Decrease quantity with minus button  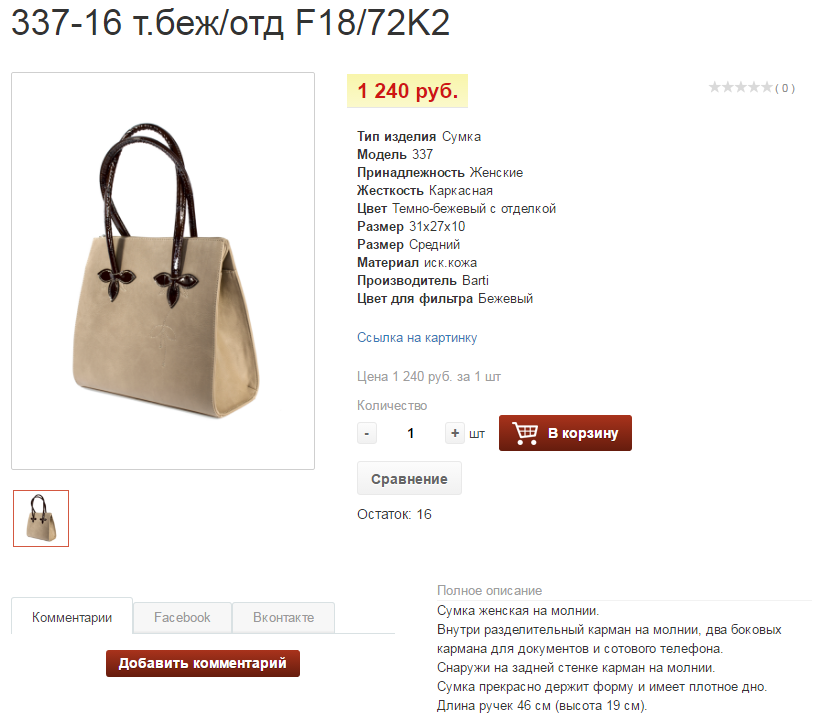[367, 433]
